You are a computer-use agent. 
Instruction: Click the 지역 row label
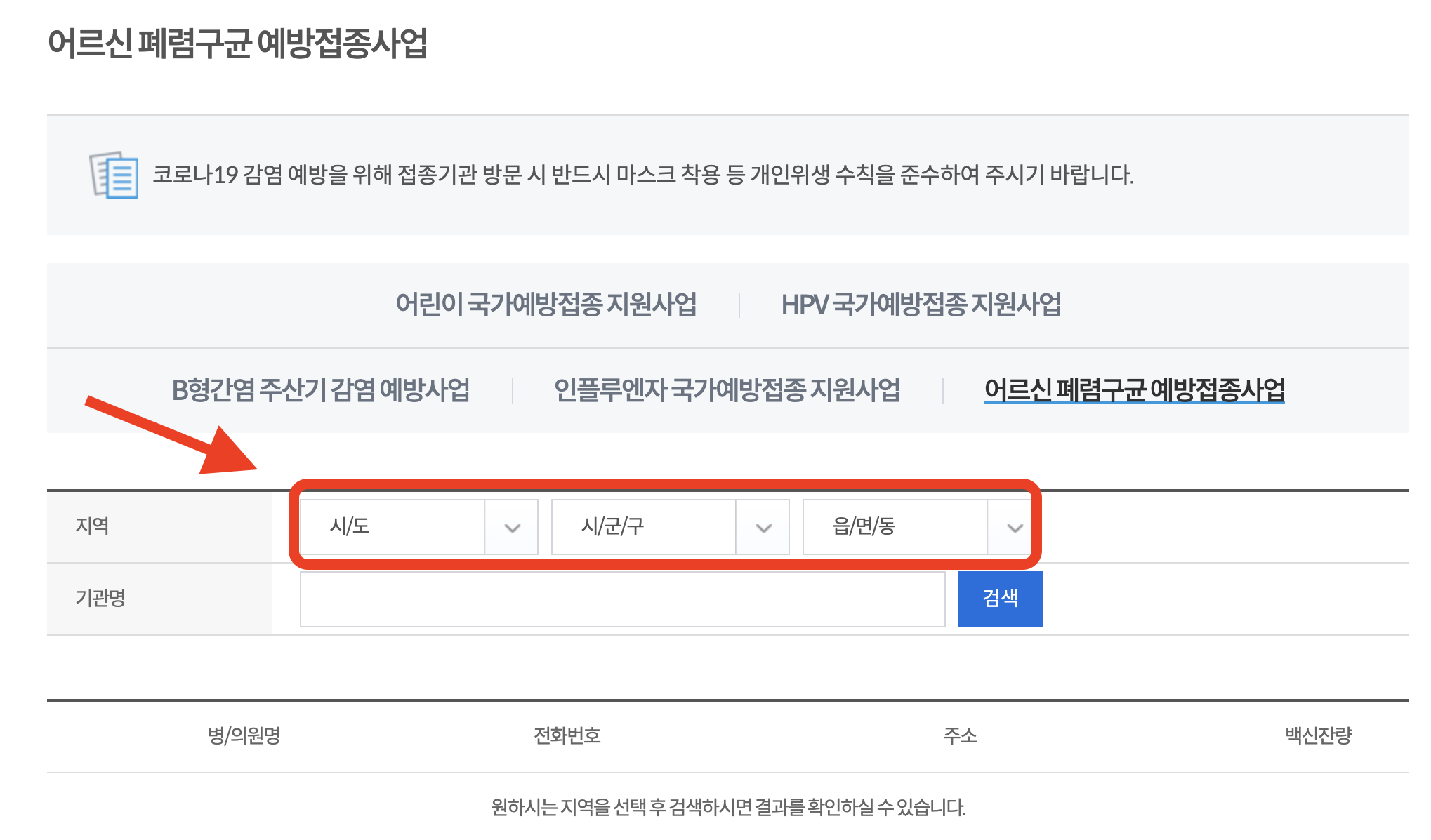coord(91,526)
